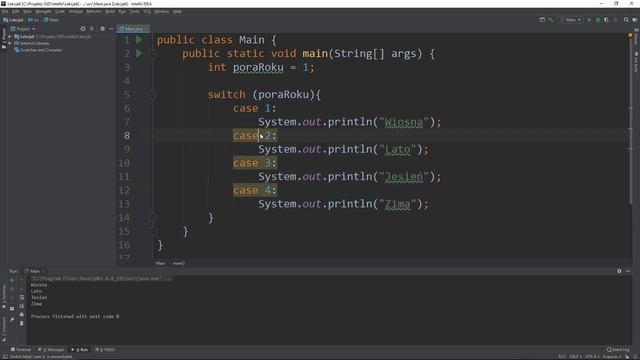Click the yellow inspection indicator atop editor scrollbar

pyautogui.click(x=630, y=36)
